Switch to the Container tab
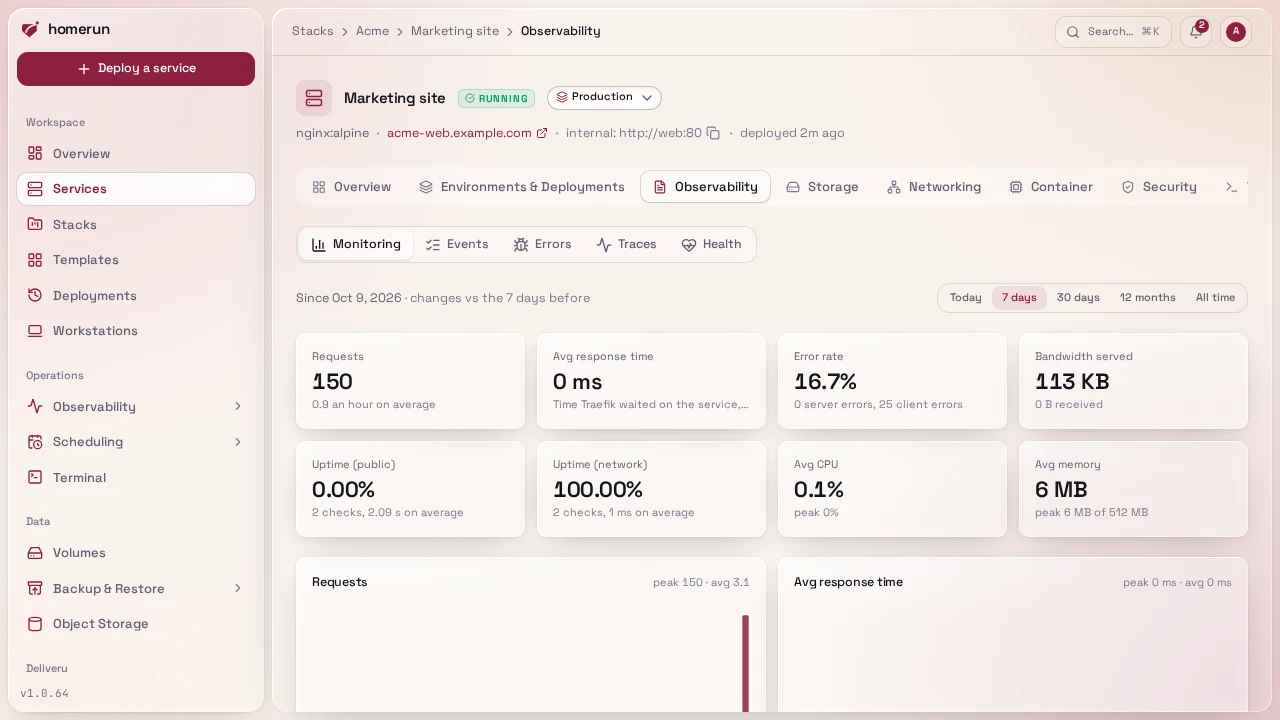This screenshot has height=720, width=1280. (x=1051, y=187)
